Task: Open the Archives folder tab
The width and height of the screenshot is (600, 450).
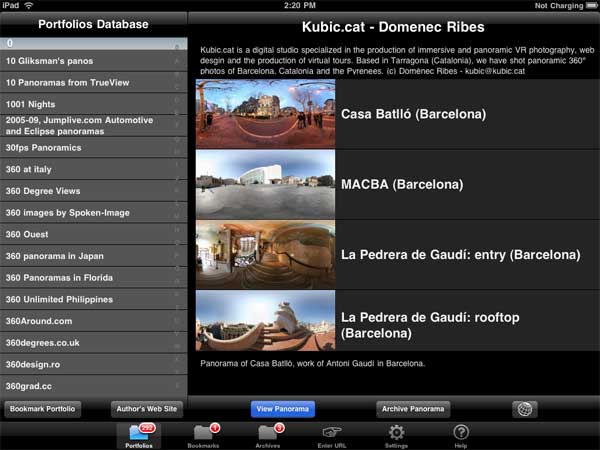Action: click(268, 435)
